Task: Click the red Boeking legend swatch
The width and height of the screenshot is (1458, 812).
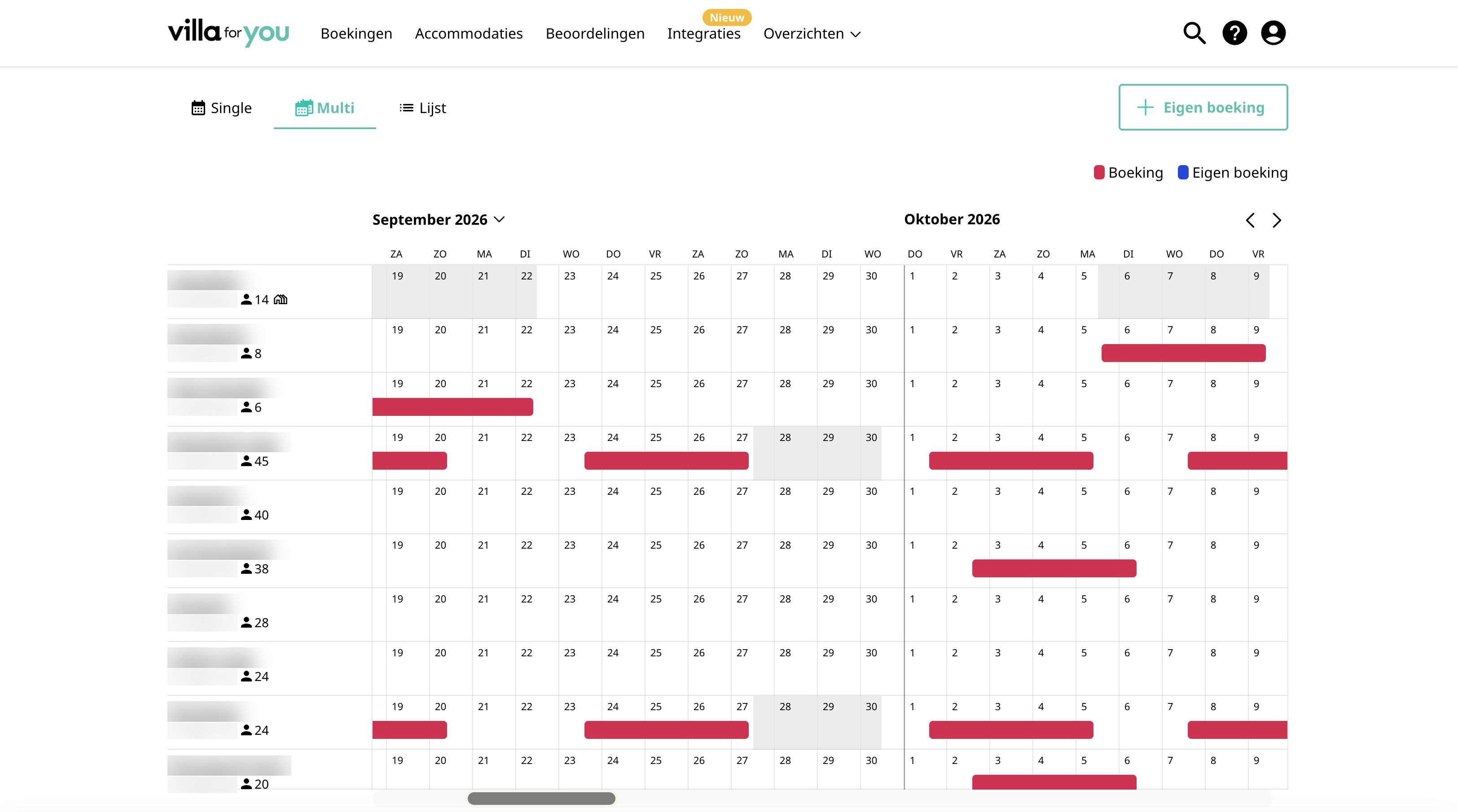Action: (x=1099, y=172)
